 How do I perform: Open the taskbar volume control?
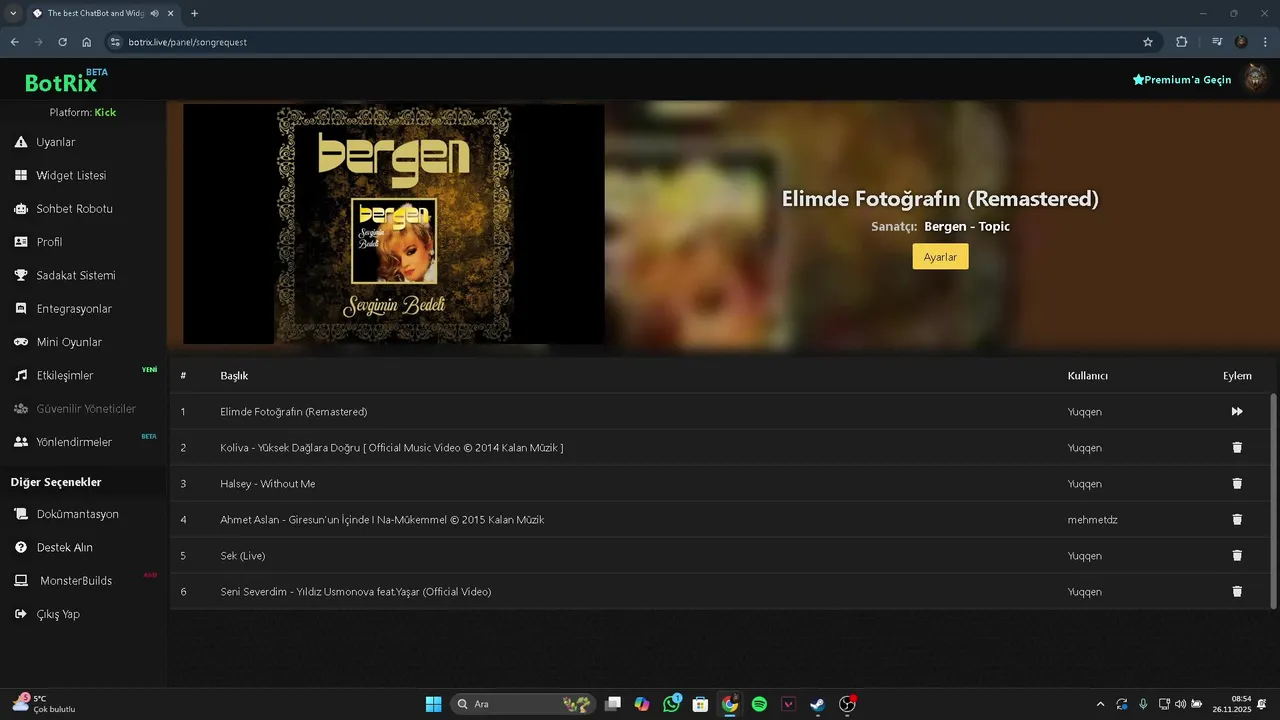(x=1181, y=704)
